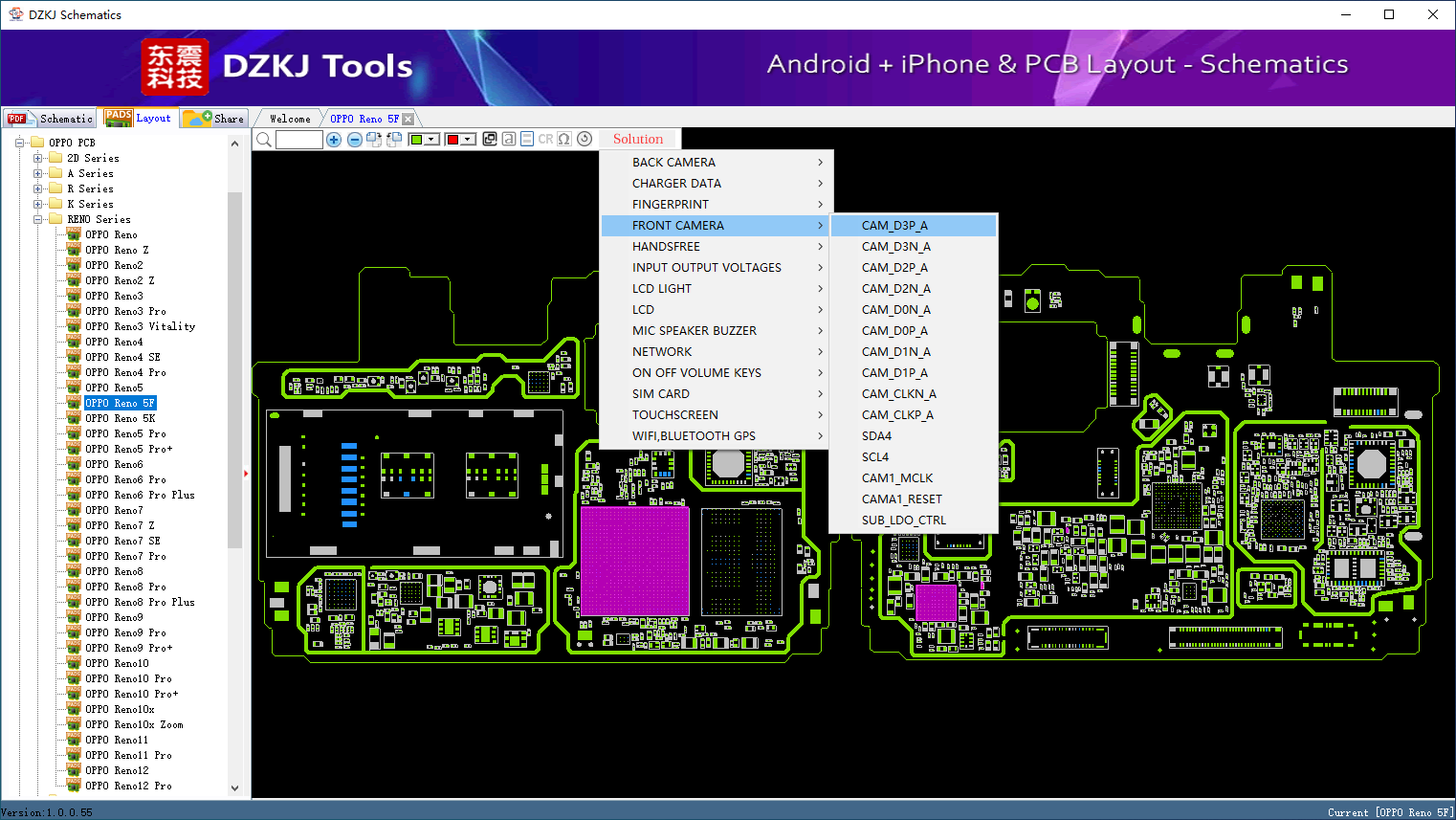Select FRONT CAMERA menu entry

click(717, 226)
